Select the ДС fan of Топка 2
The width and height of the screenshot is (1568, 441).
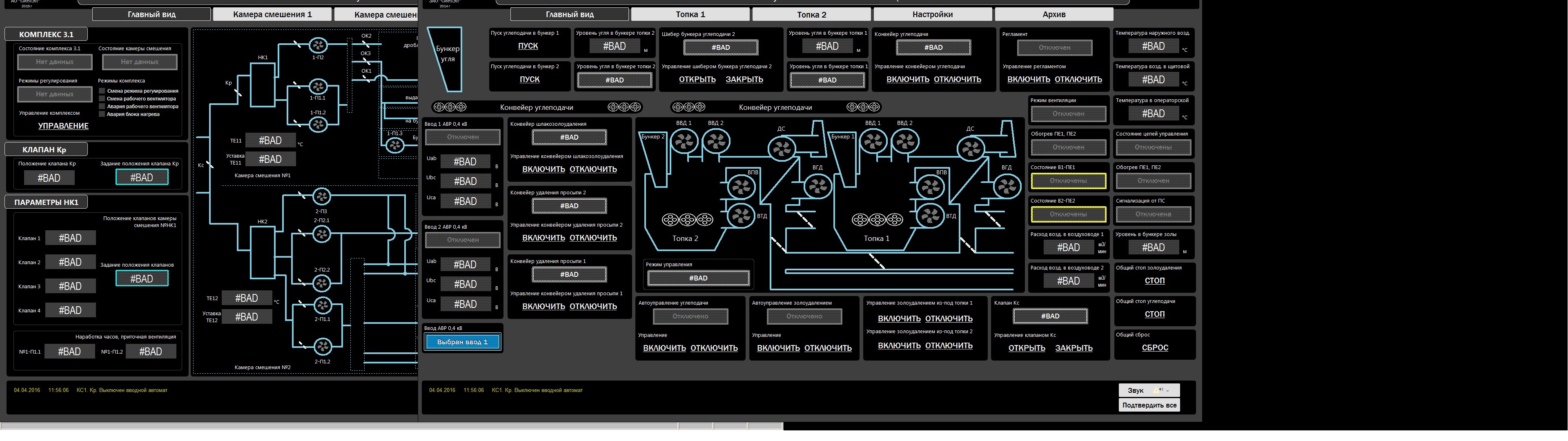pos(782,149)
